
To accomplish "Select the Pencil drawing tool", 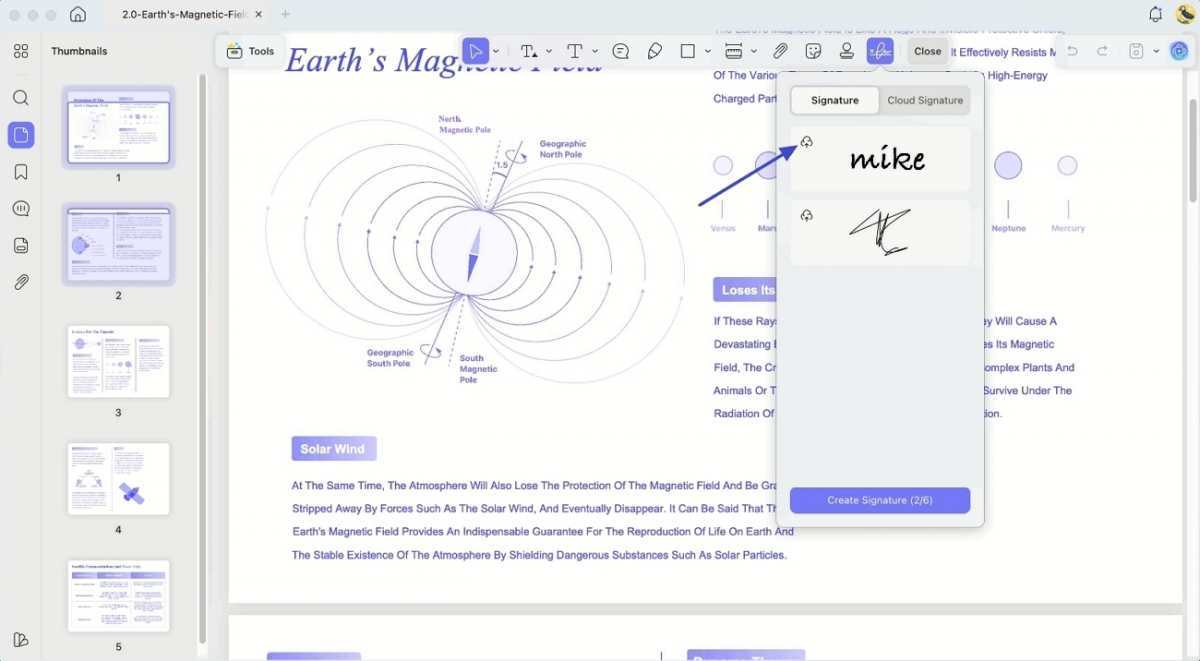I will [654, 51].
